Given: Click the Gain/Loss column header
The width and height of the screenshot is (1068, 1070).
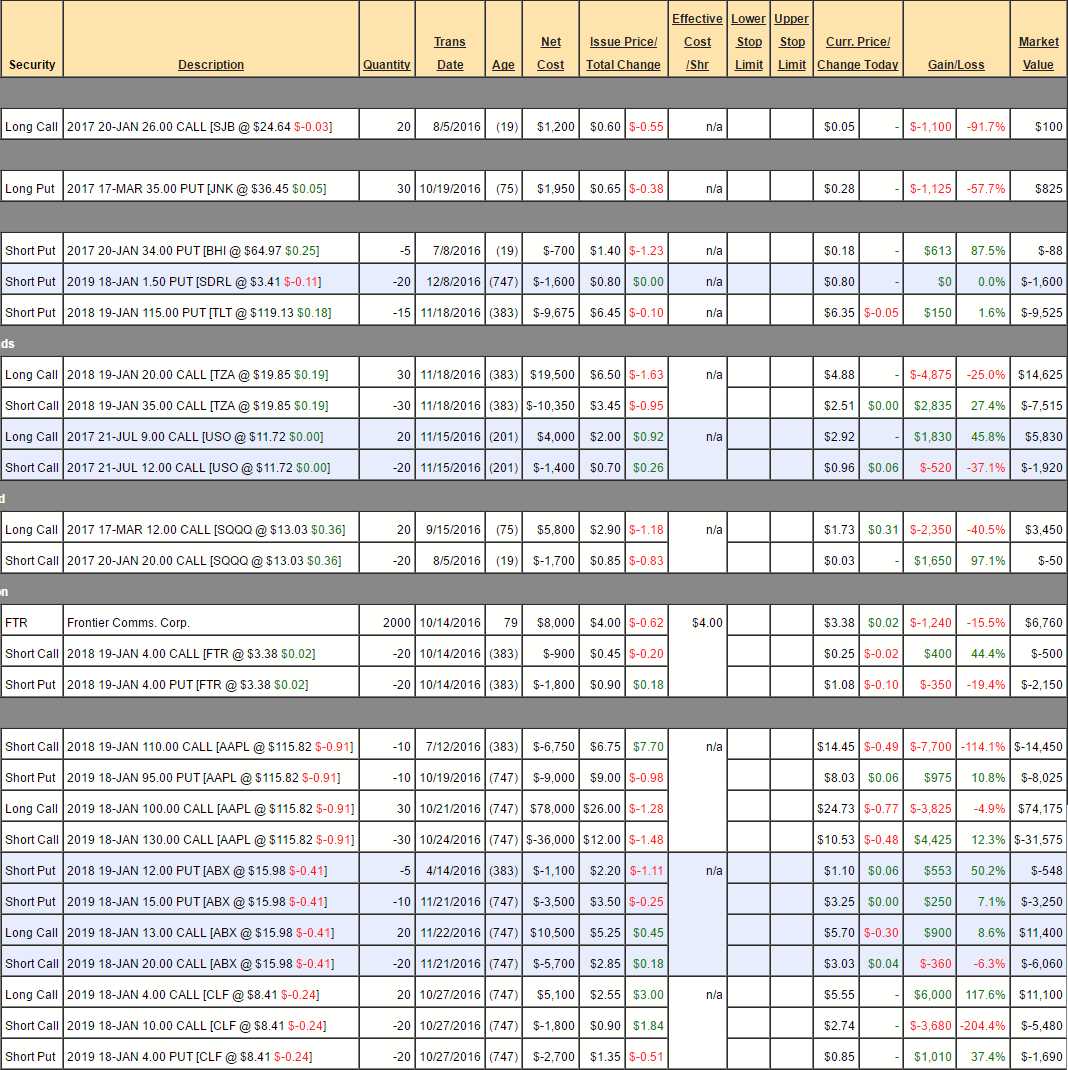Looking at the screenshot, I should (x=955, y=65).
